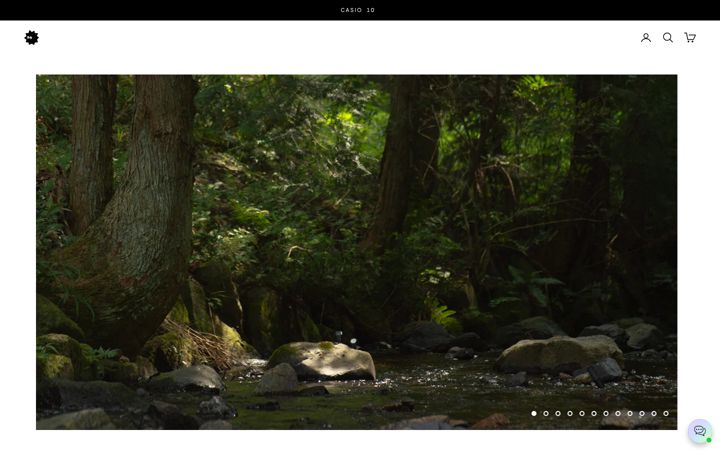The width and height of the screenshot is (720, 450).
Task: Choose the sixth carousel slide dot
Action: pyautogui.click(x=594, y=413)
